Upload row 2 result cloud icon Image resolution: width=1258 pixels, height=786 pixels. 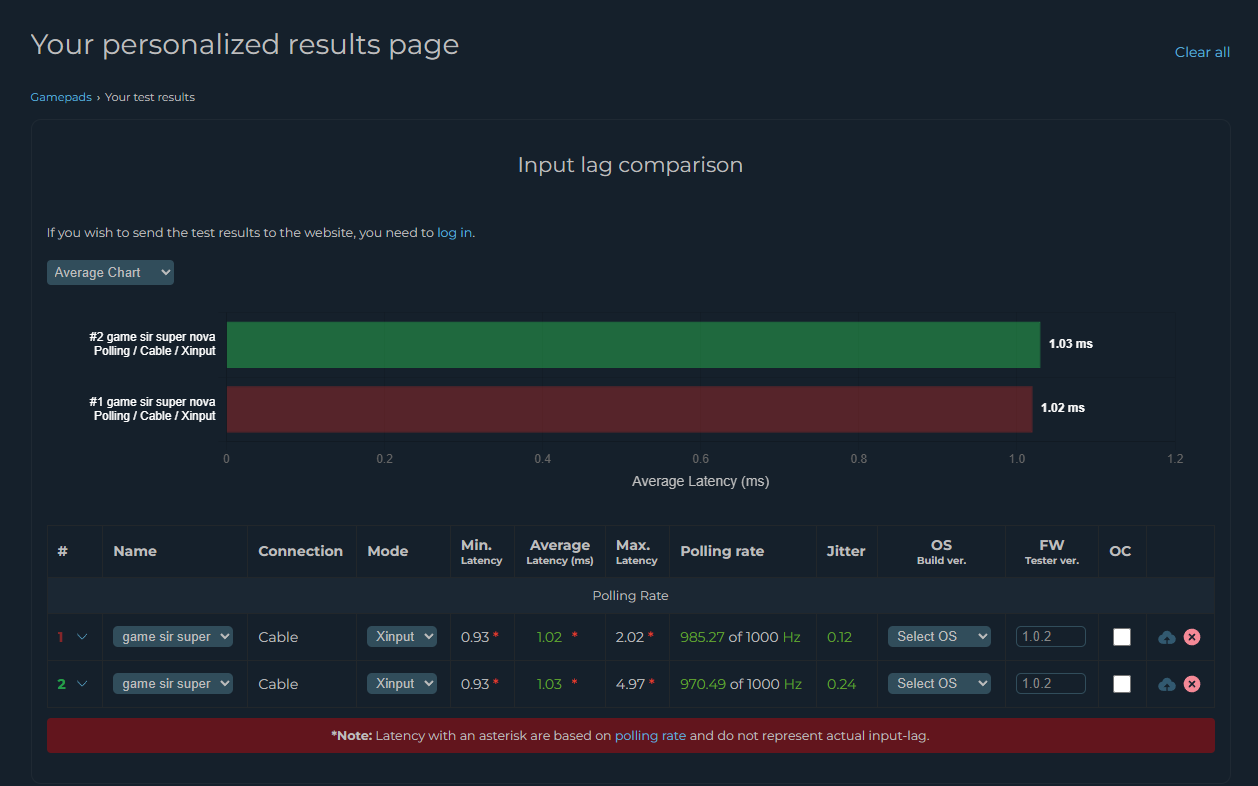(x=1166, y=684)
